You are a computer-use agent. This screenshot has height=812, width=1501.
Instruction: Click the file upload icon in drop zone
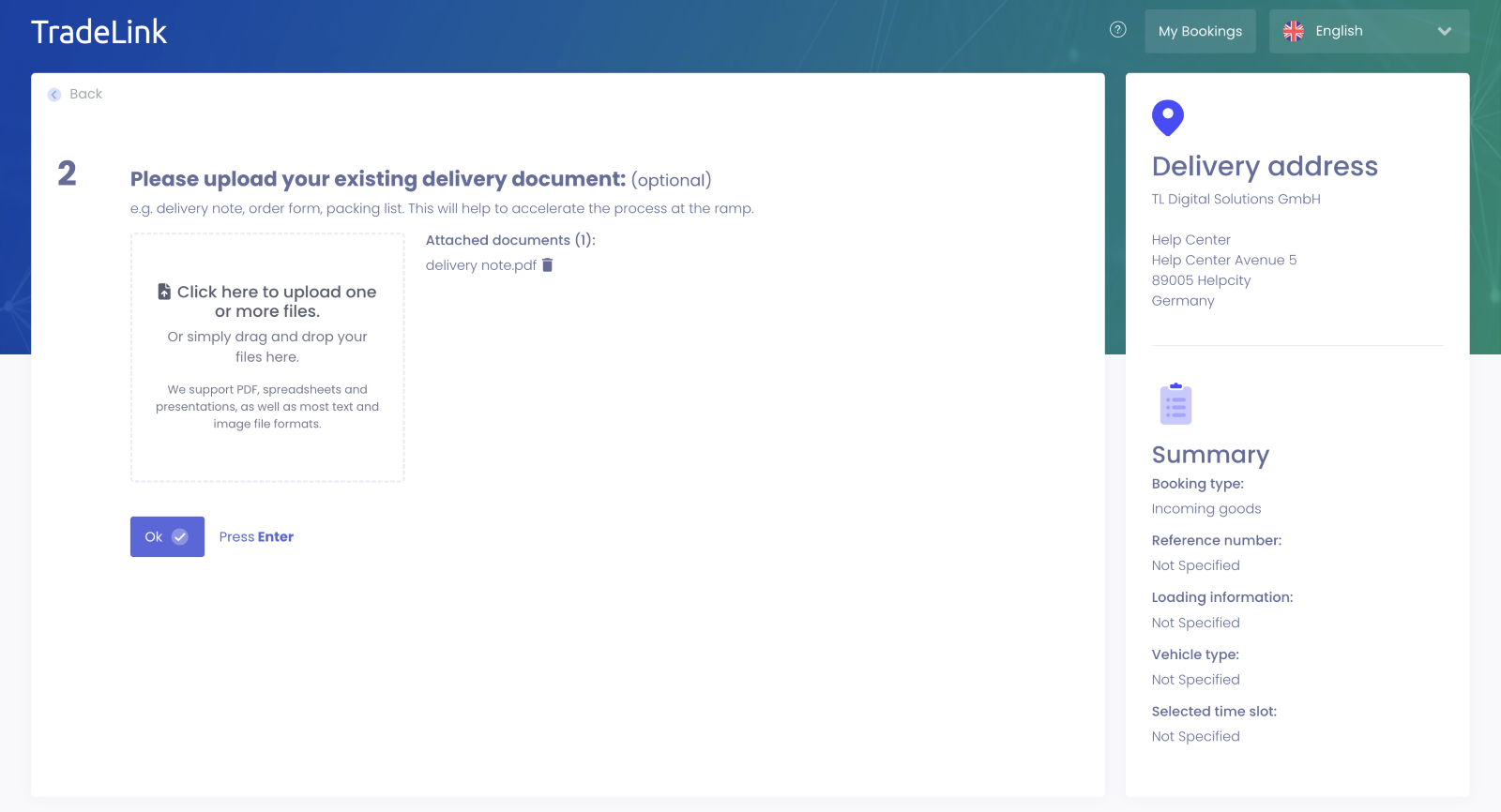click(164, 292)
